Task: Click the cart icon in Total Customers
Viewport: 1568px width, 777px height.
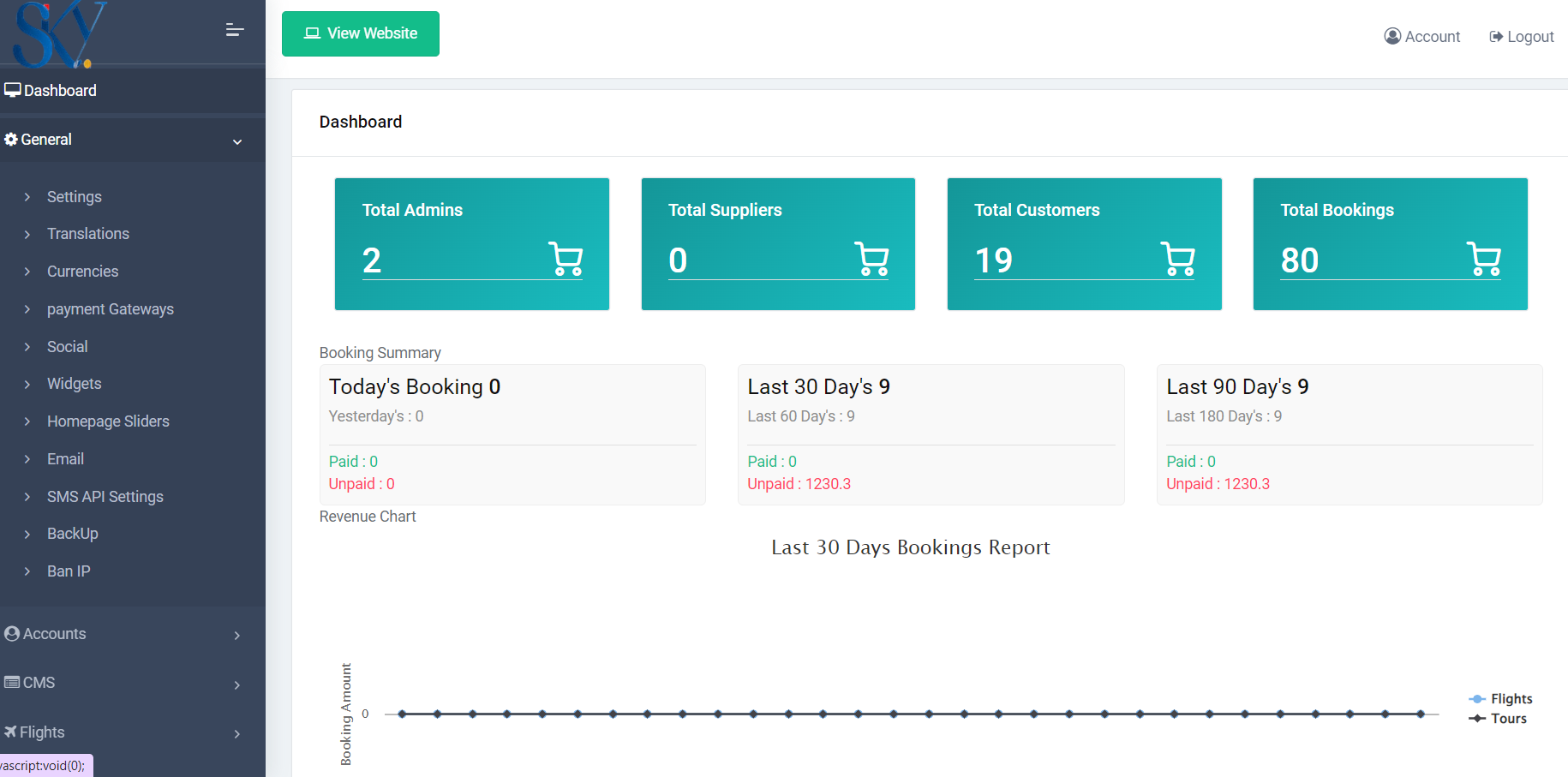Action: [1177, 259]
